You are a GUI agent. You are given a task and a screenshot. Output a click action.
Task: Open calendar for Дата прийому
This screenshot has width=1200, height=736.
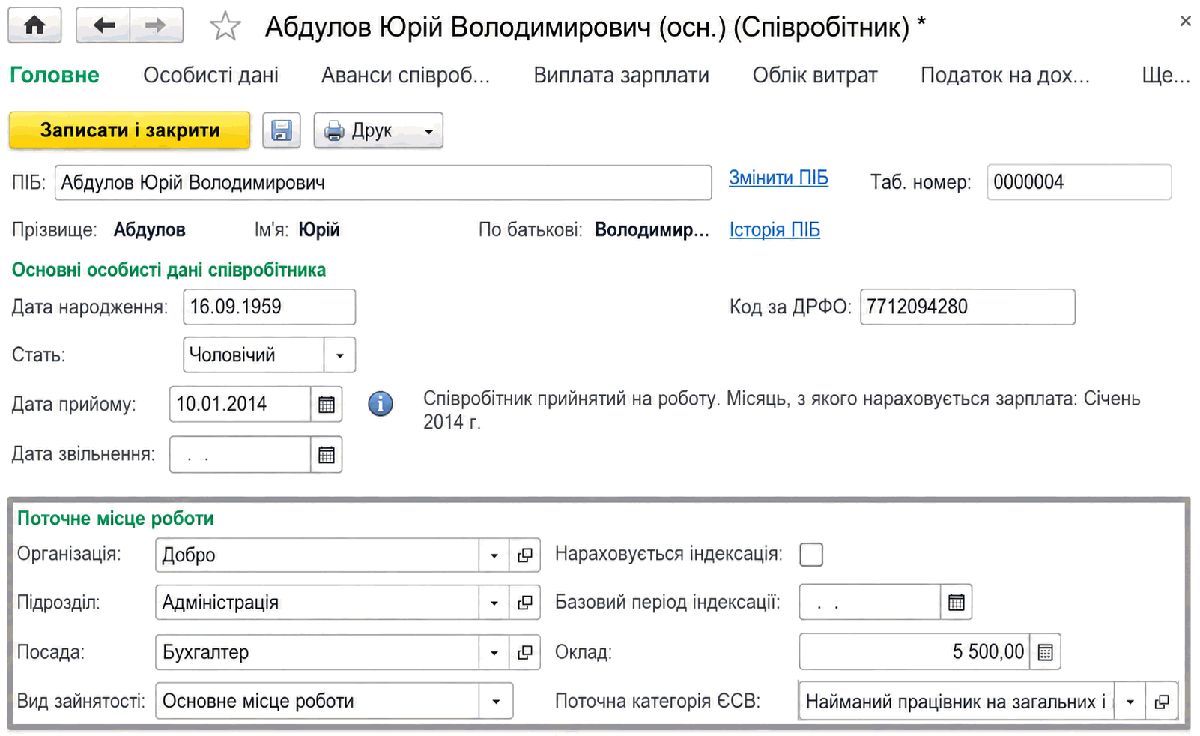pyautogui.click(x=326, y=405)
